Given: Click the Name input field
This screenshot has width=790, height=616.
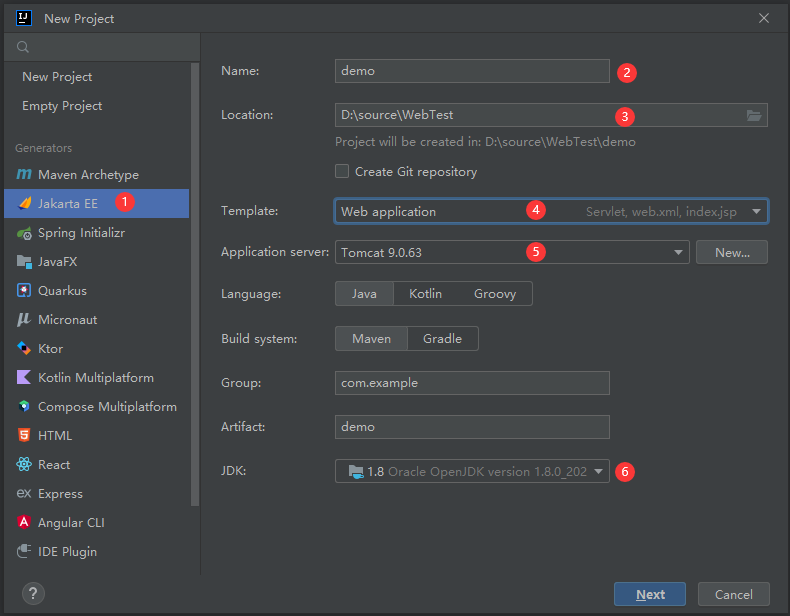Looking at the screenshot, I should [472, 71].
